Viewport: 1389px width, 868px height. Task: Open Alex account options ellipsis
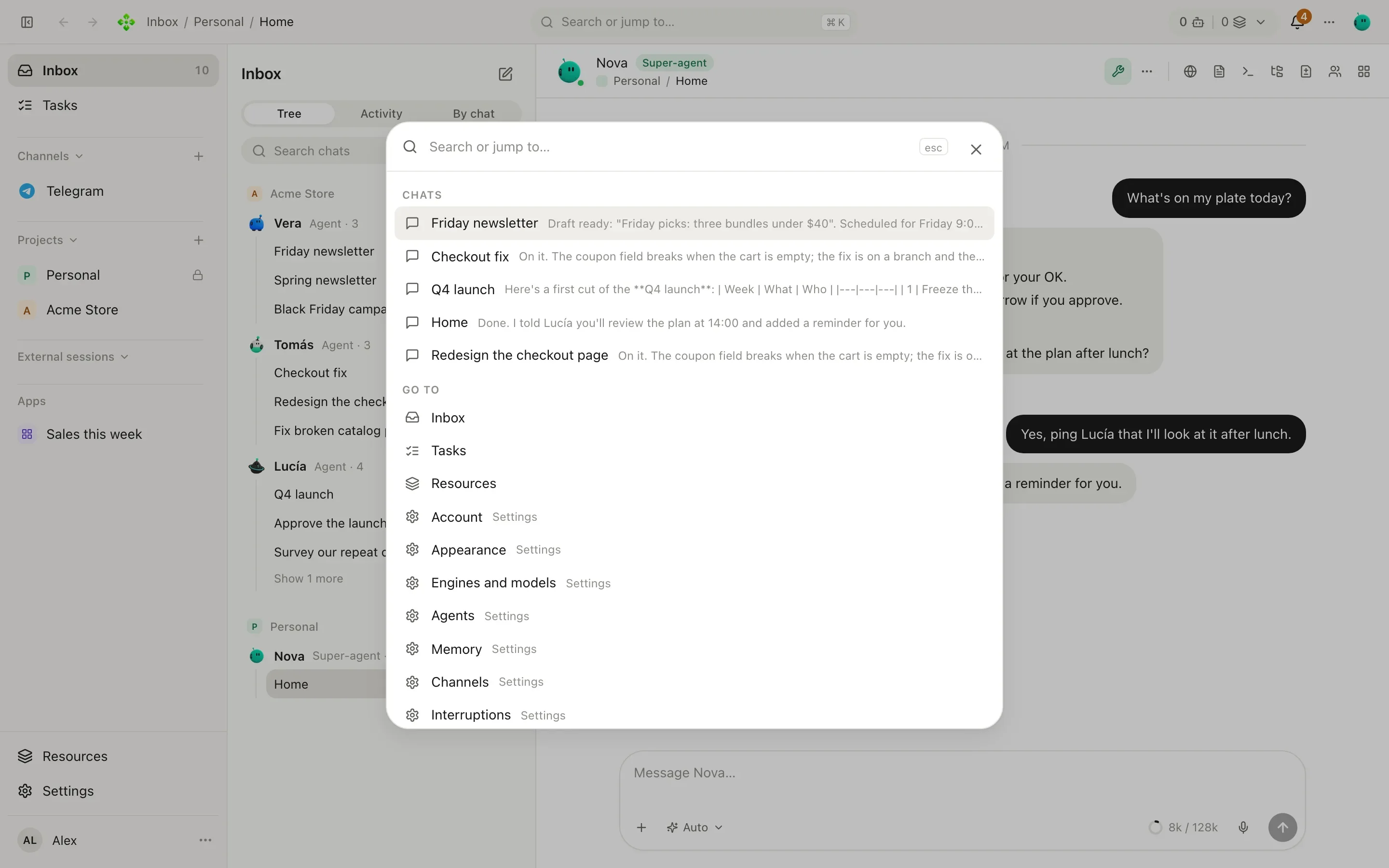(x=205, y=840)
